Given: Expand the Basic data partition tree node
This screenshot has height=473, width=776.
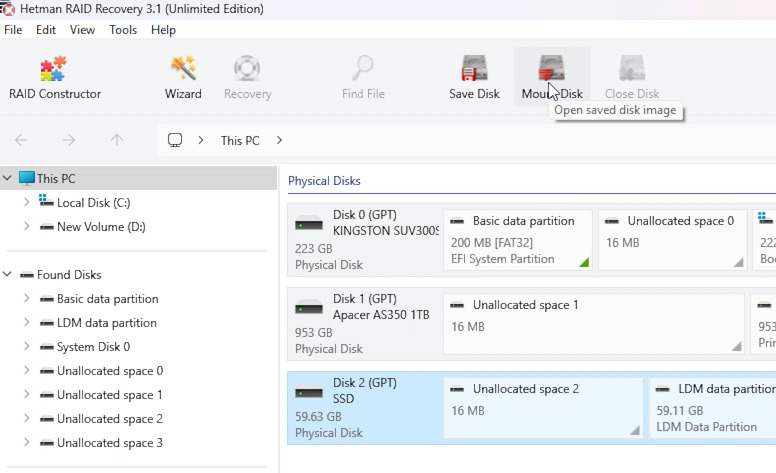Looking at the screenshot, I should pyautogui.click(x=27, y=298).
